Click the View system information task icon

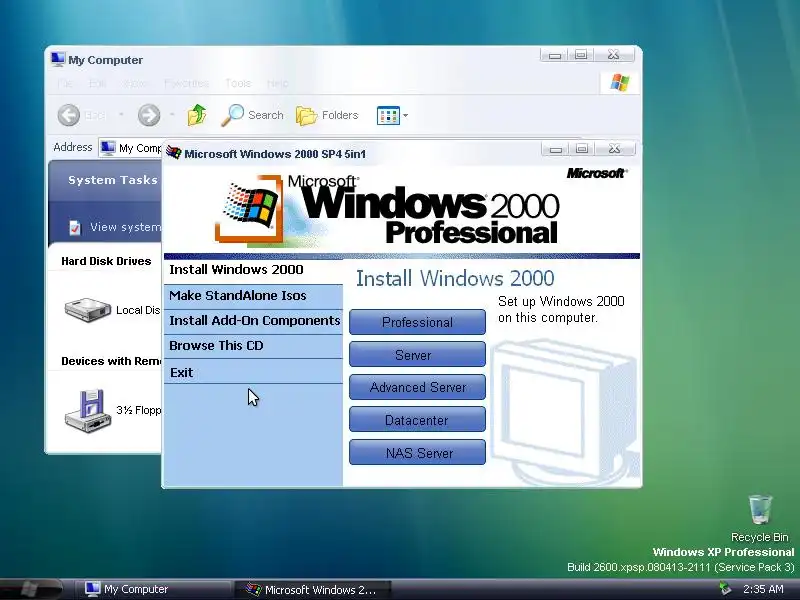[74, 227]
